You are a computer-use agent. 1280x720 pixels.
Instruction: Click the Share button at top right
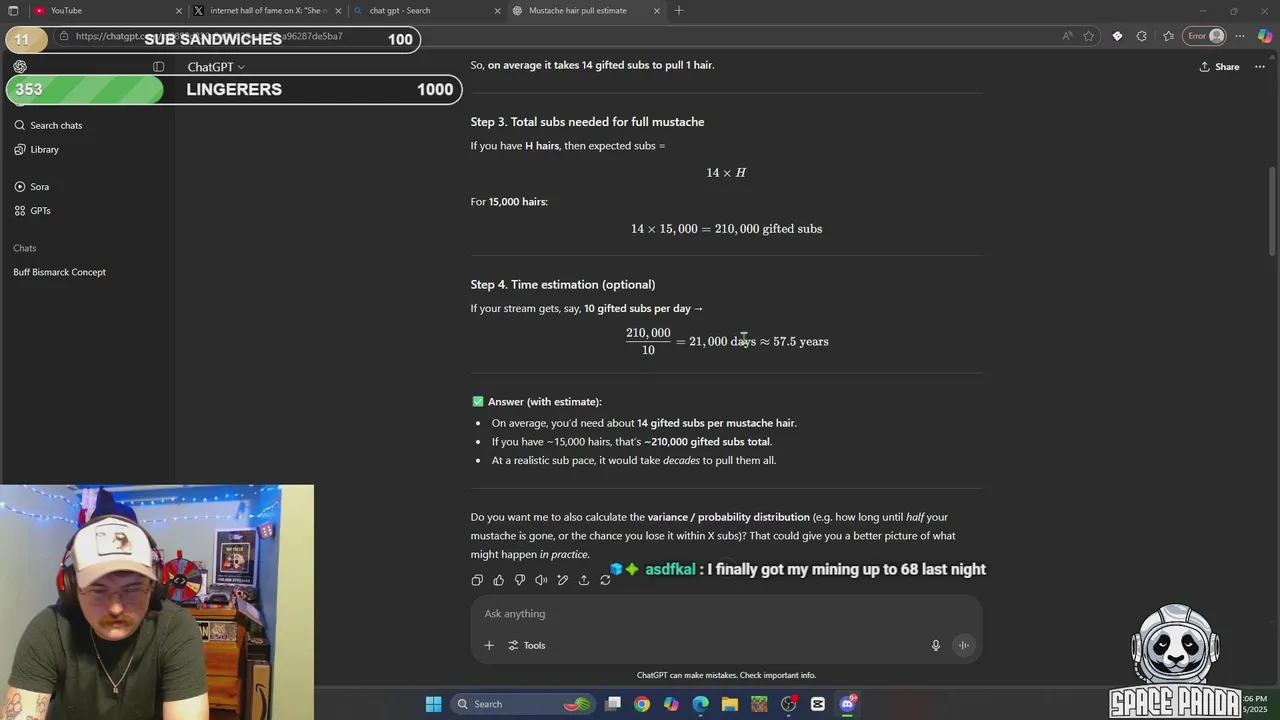(x=1219, y=67)
